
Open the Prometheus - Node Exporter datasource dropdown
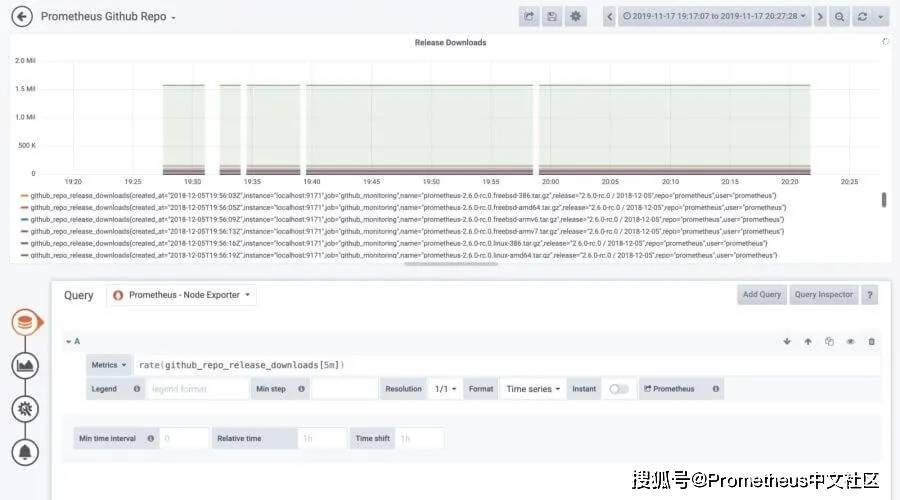[x=181, y=295]
